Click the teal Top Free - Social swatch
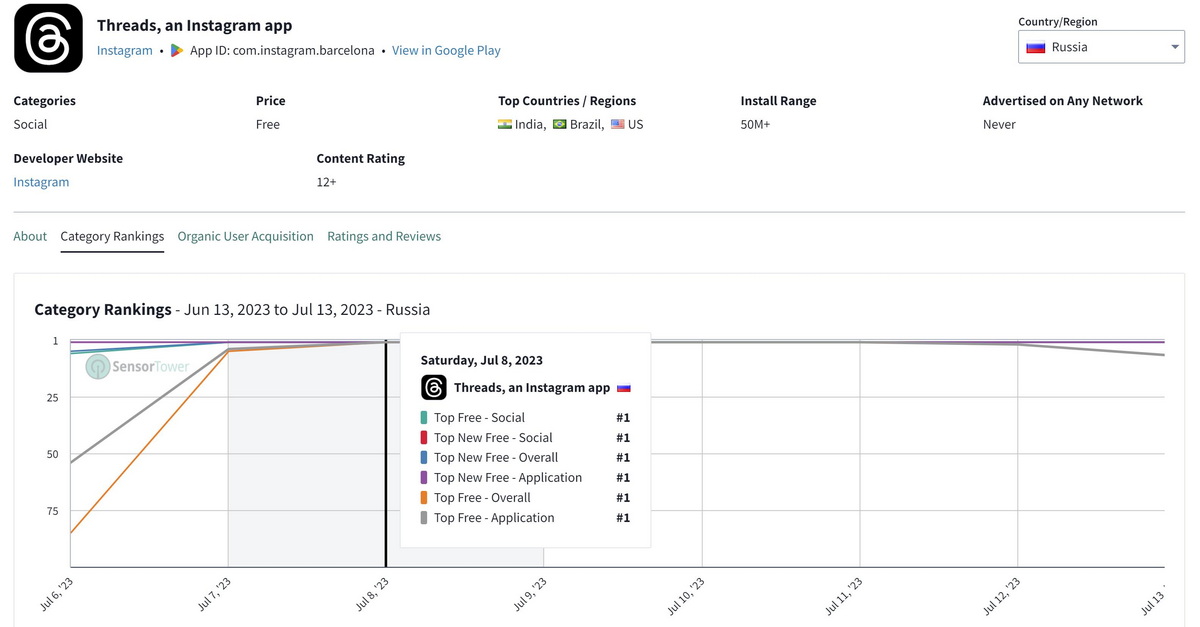 tap(425, 418)
